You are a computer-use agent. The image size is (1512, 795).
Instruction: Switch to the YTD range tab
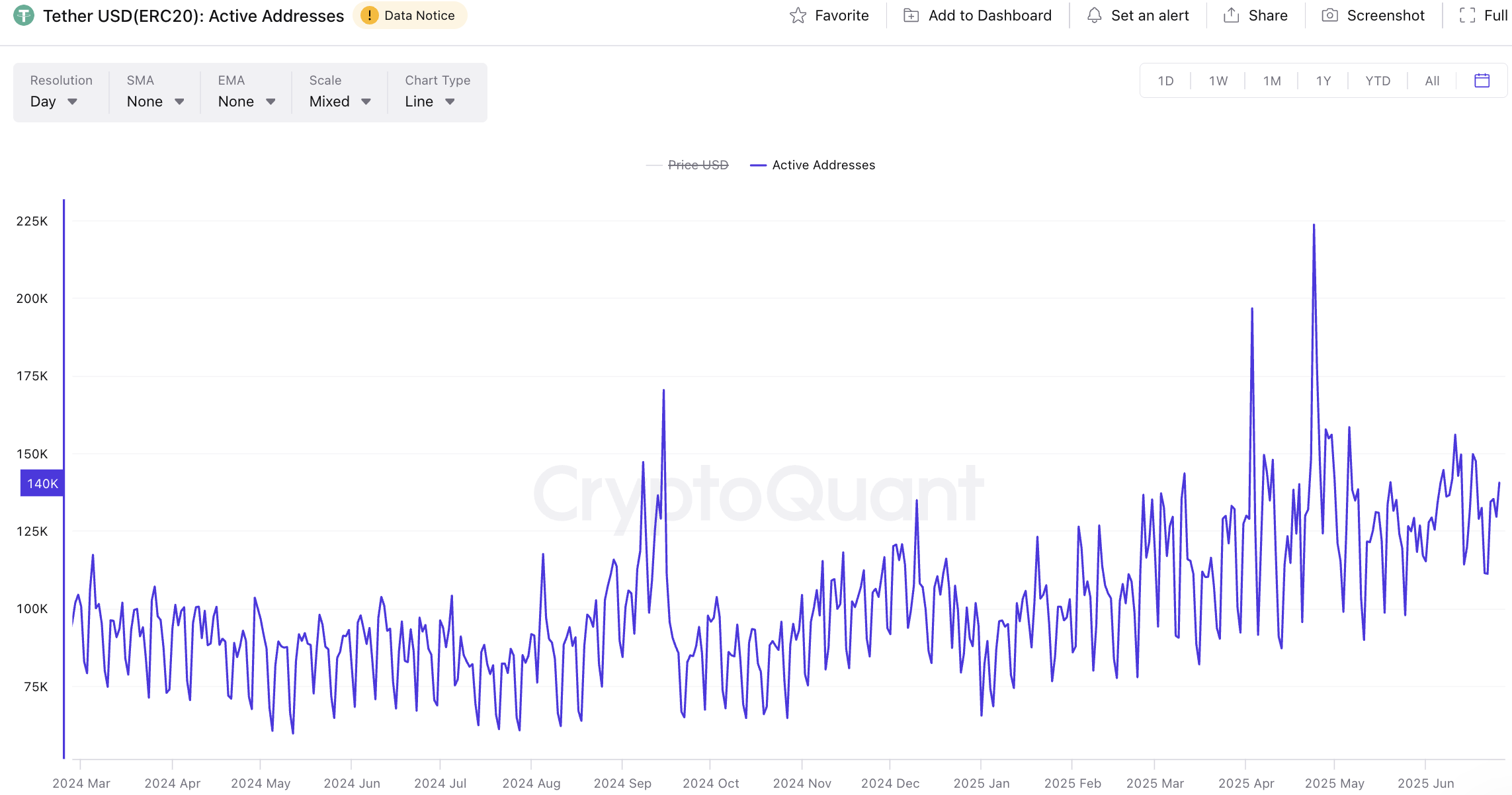[x=1378, y=81]
